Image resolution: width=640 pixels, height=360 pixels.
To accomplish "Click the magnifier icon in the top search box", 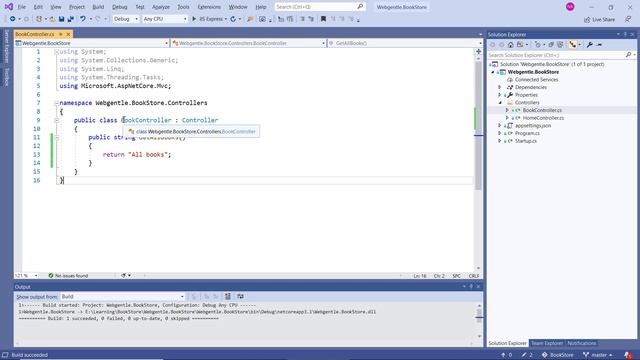I will (x=360, y=7).
